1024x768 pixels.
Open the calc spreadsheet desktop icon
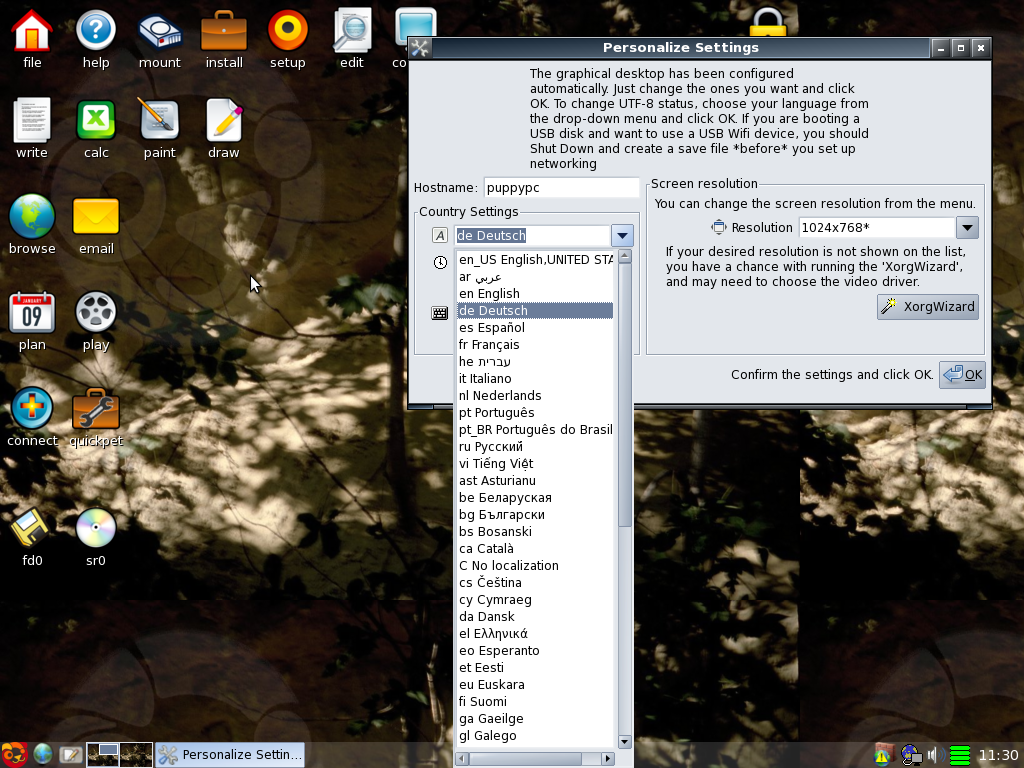coord(96,122)
